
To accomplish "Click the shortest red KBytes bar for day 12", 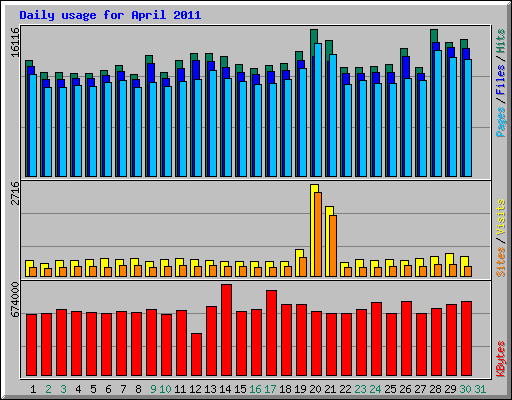I will point(196,354).
